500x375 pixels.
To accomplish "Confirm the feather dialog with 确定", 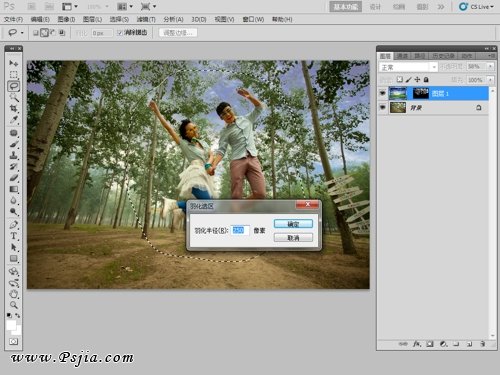I will coord(293,224).
